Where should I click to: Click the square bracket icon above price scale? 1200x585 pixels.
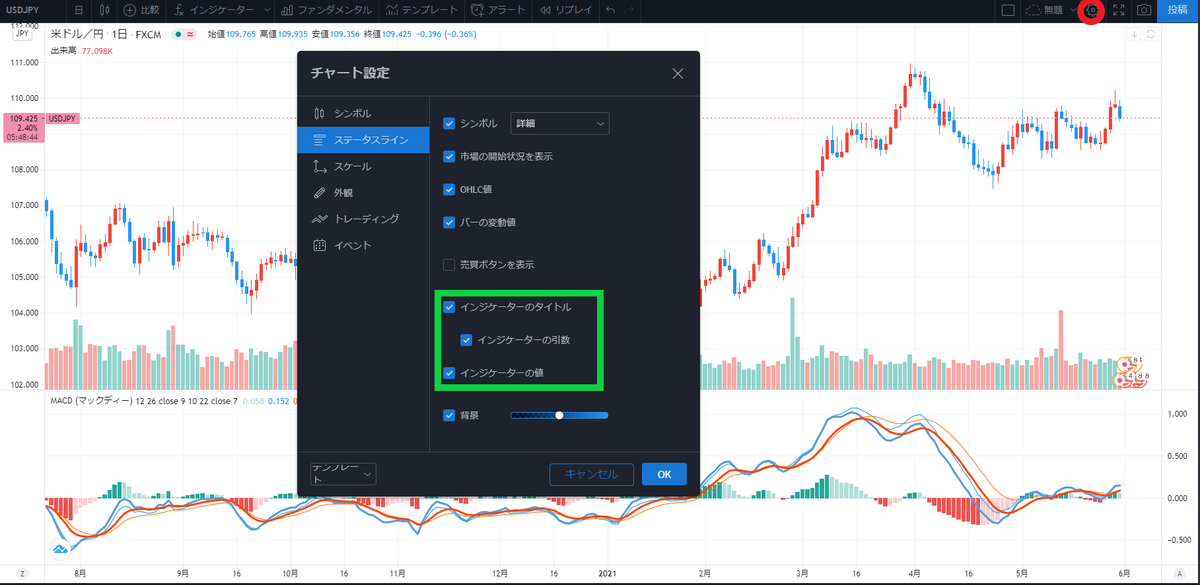click(x=1151, y=34)
